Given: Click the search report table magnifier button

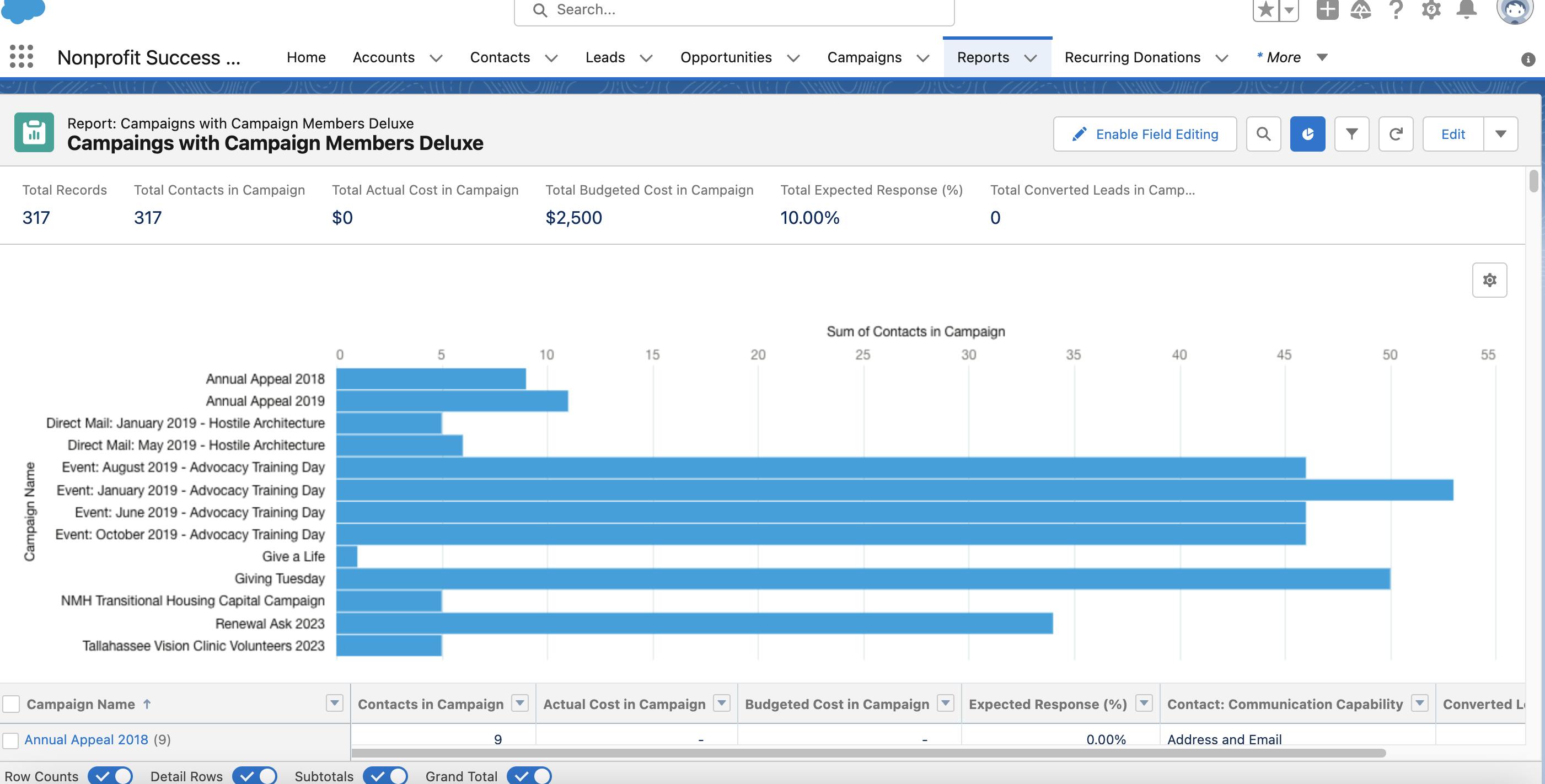Looking at the screenshot, I should point(1263,134).
